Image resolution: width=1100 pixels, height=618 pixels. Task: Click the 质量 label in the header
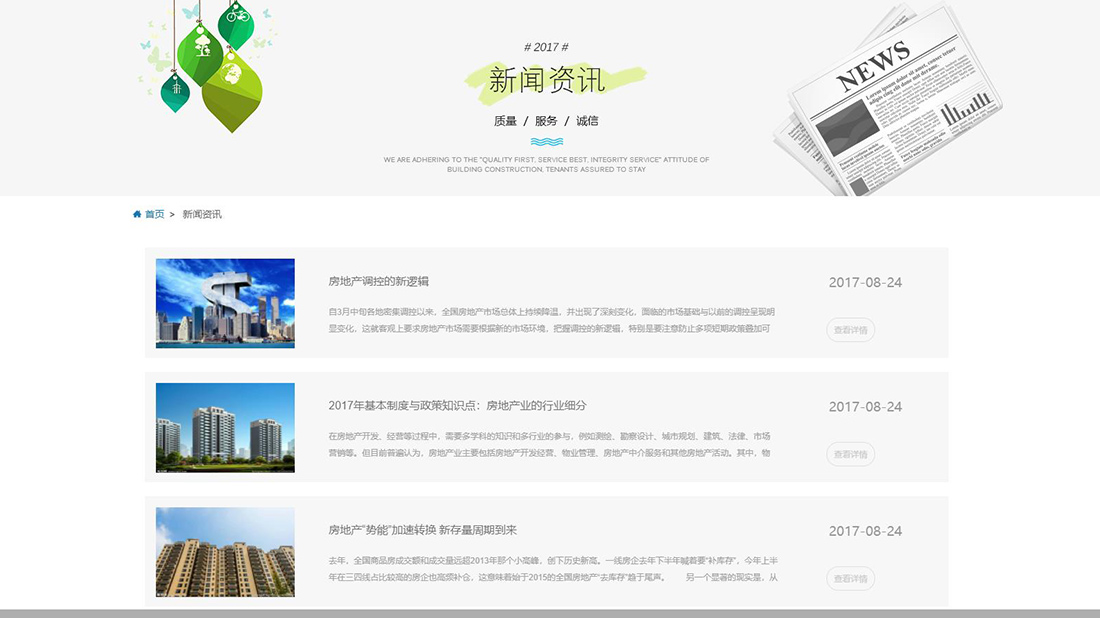[x=505, y=119]
